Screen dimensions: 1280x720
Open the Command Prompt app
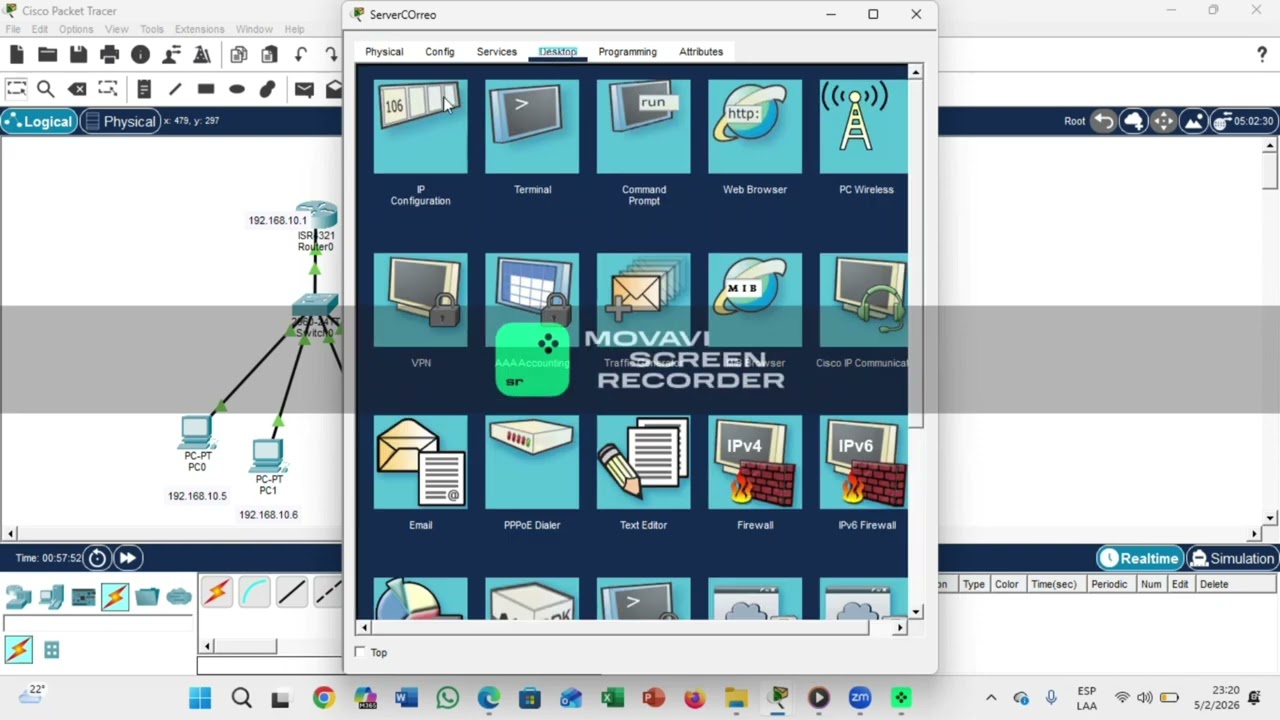point(643,127)
